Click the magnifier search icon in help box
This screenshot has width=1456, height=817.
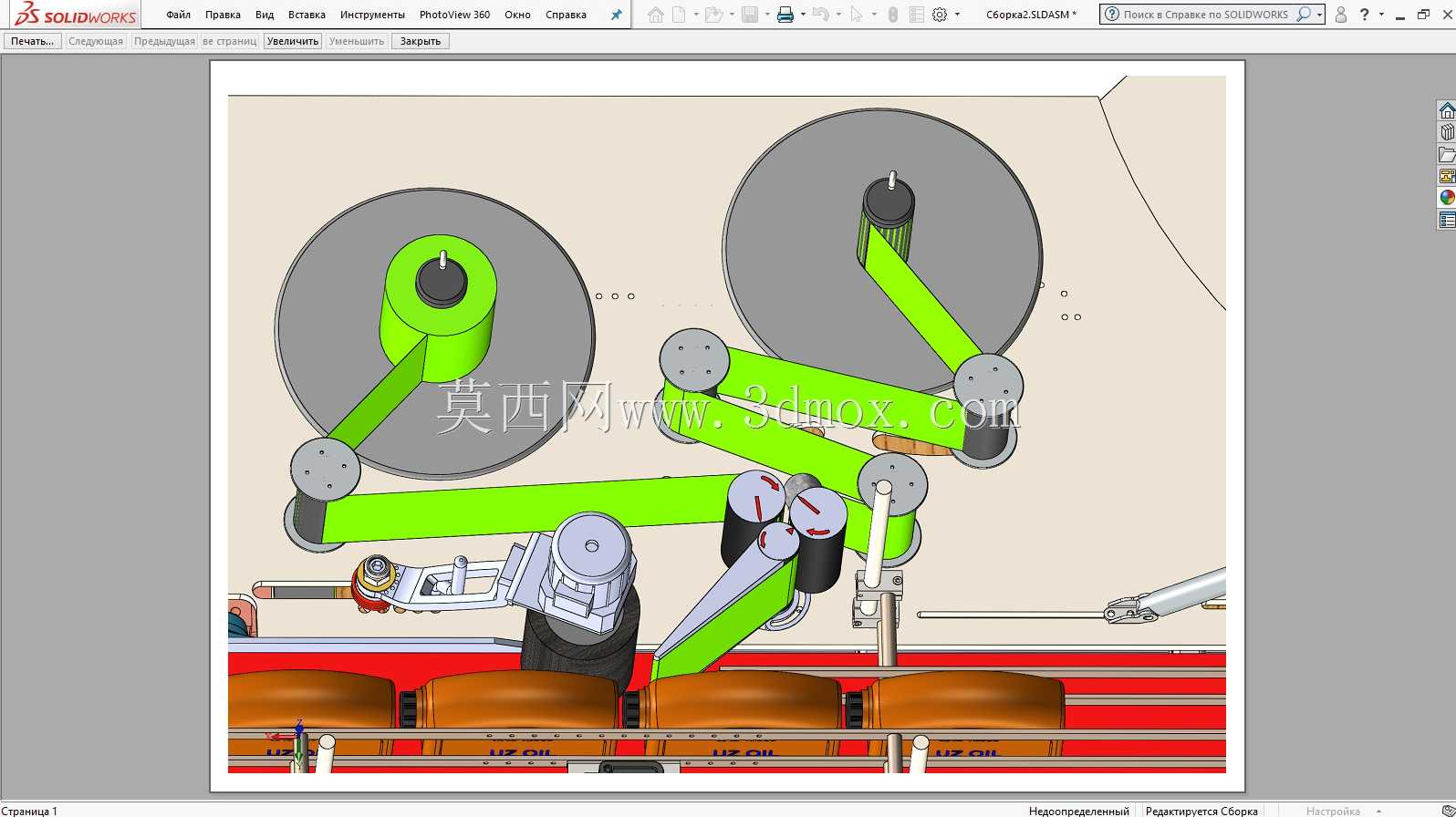1304,15
